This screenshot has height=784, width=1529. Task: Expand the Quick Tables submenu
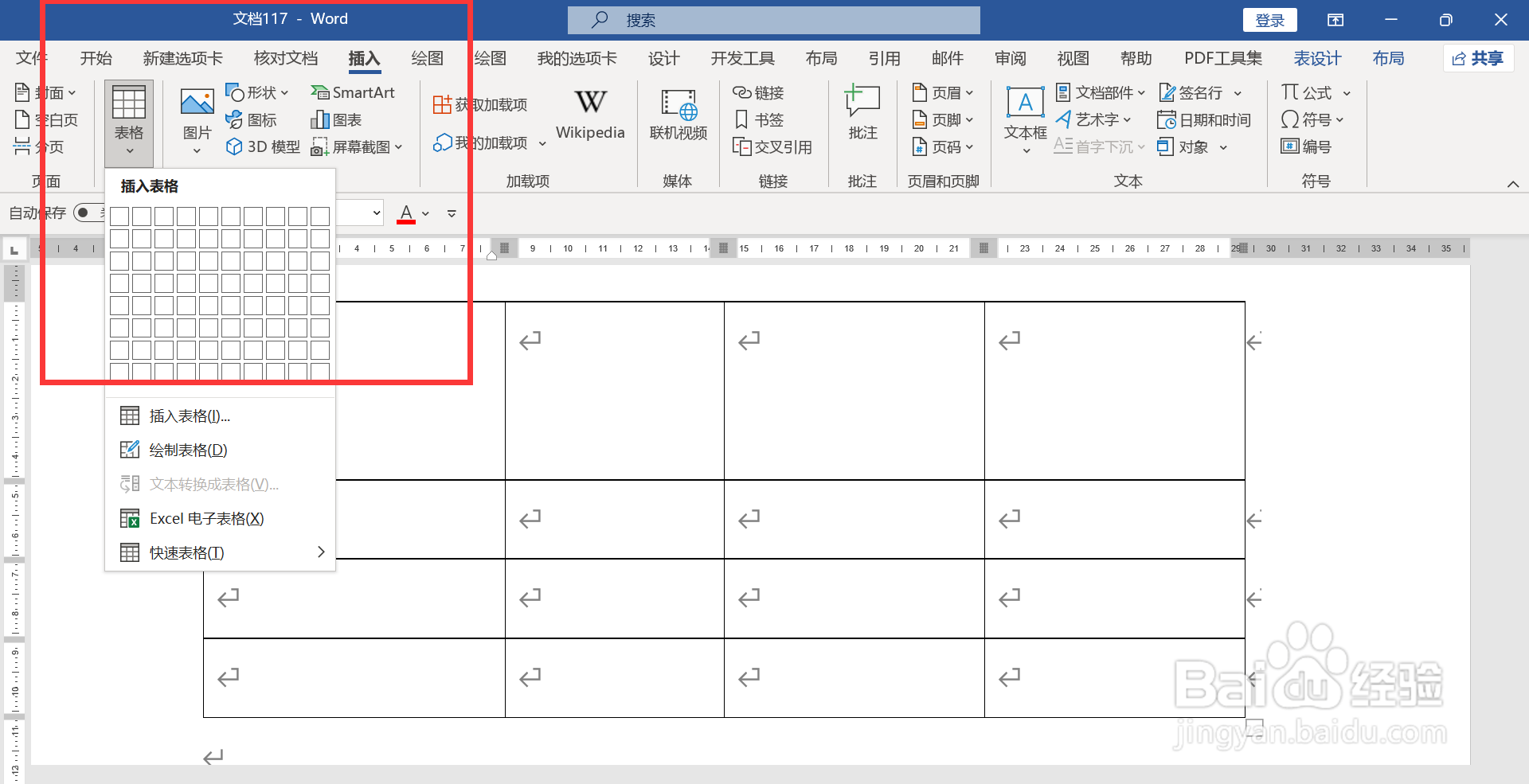[x=220, y=552]
